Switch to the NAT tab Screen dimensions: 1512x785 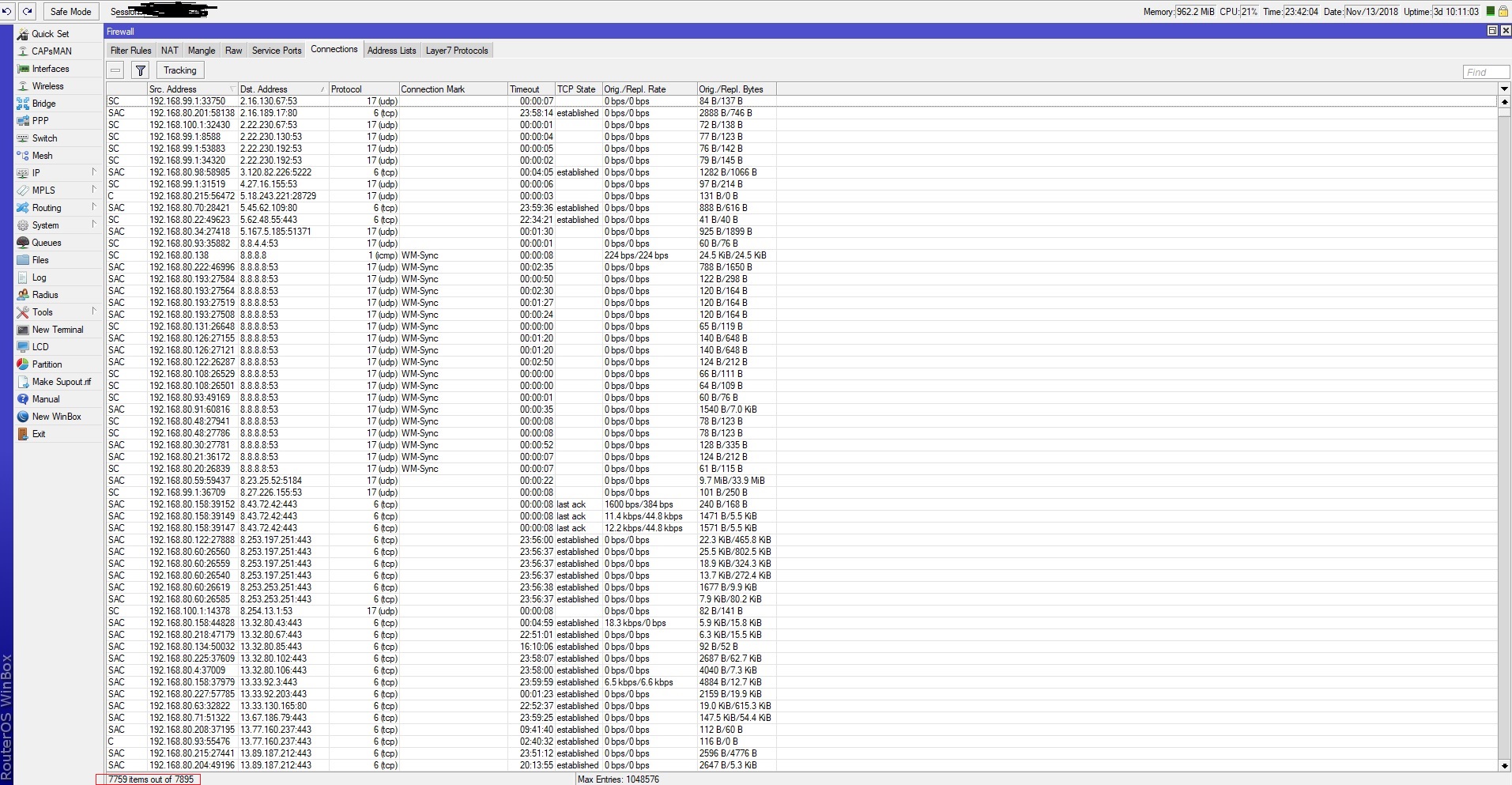(x=170, y=51)
